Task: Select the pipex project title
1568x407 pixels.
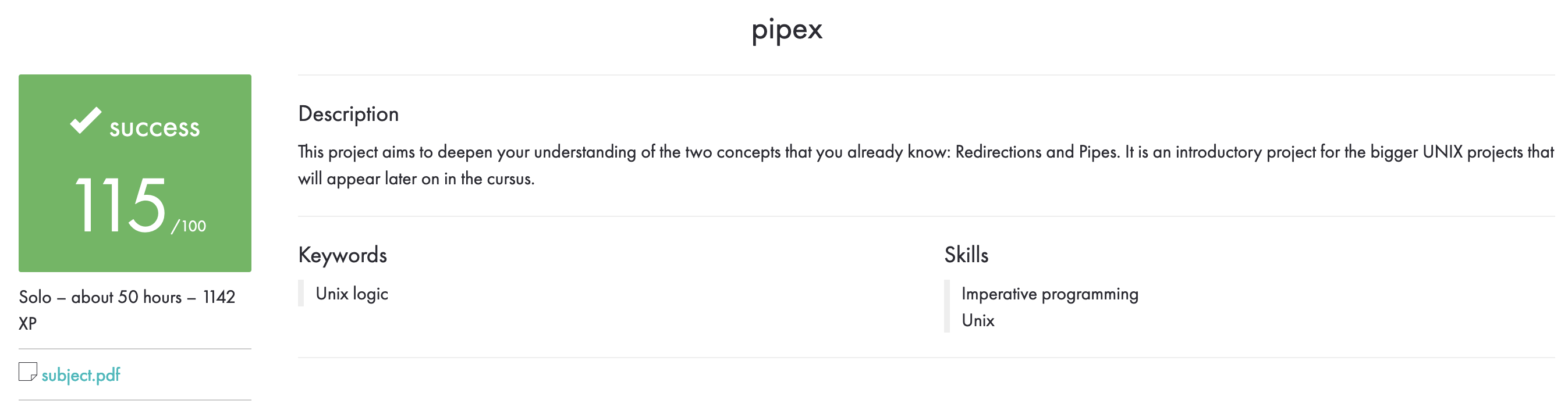Action: 786,28
